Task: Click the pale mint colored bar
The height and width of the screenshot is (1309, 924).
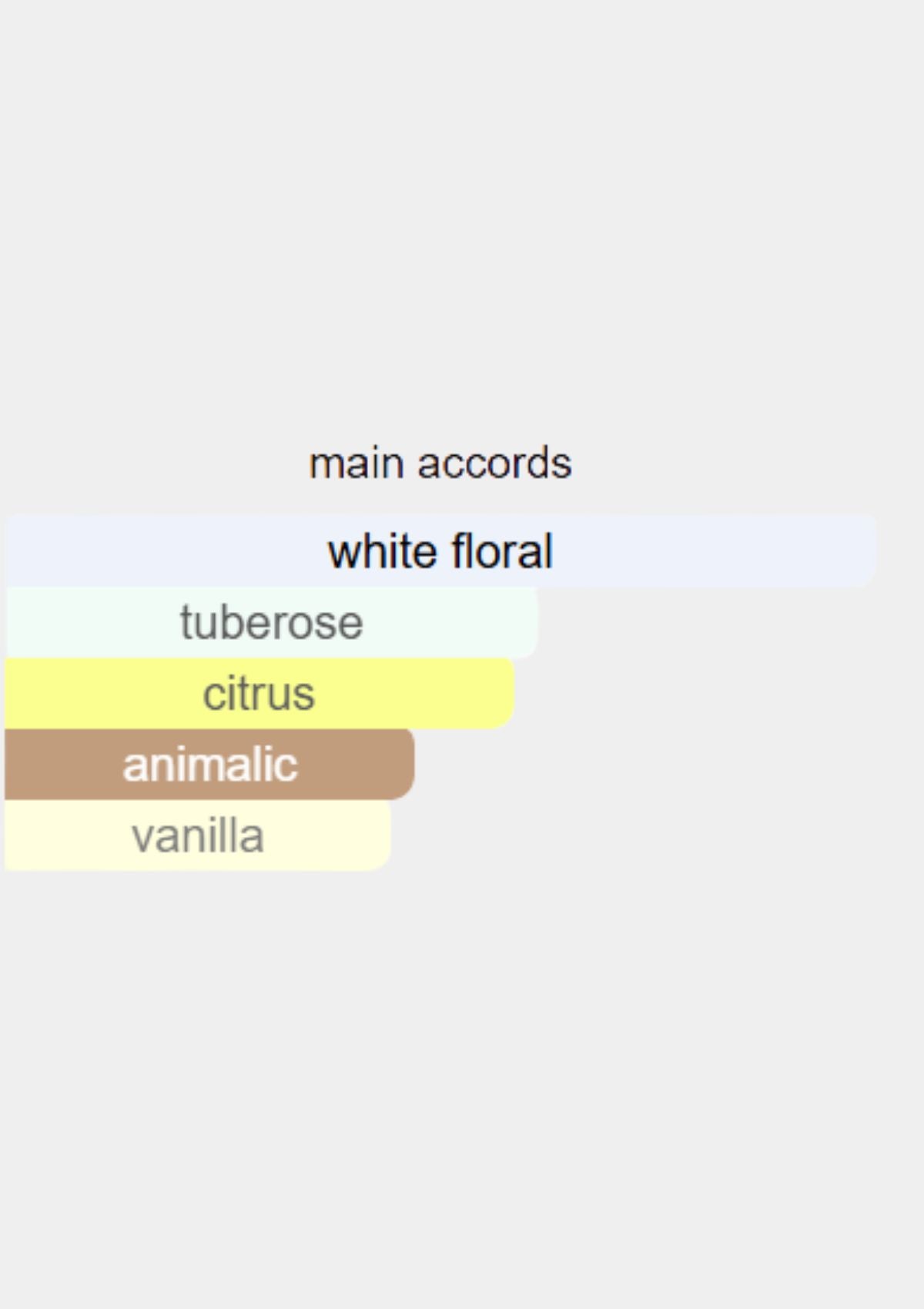Action: click(x=271, y=622)
